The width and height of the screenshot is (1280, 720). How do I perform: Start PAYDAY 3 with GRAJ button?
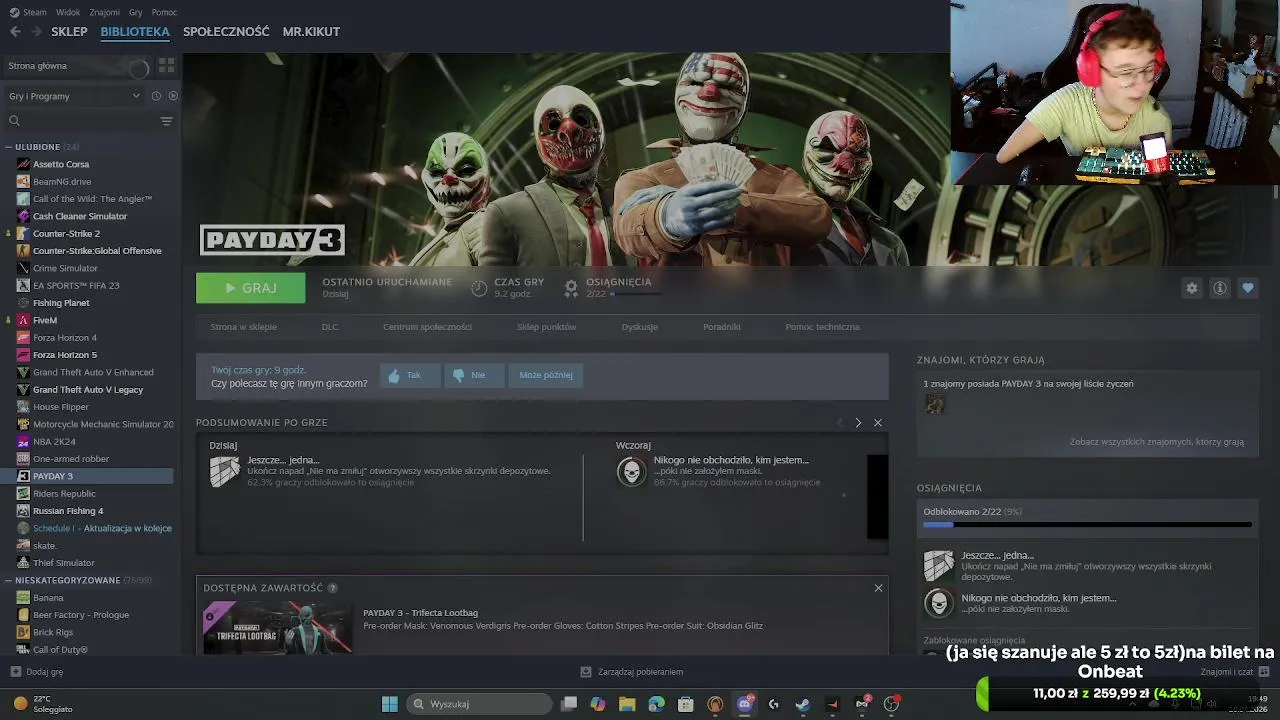point(251,288)
